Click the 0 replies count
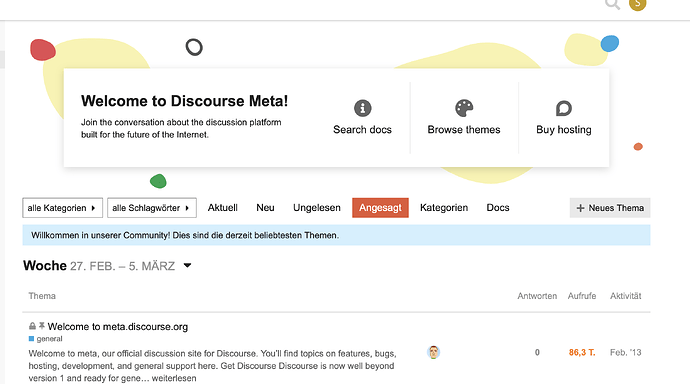This screenshot has width=690, height=384. 537,352
